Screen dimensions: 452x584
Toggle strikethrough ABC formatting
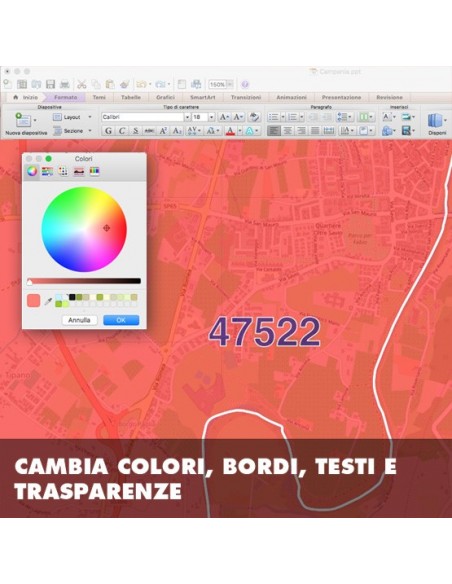[x=149, y=131]
